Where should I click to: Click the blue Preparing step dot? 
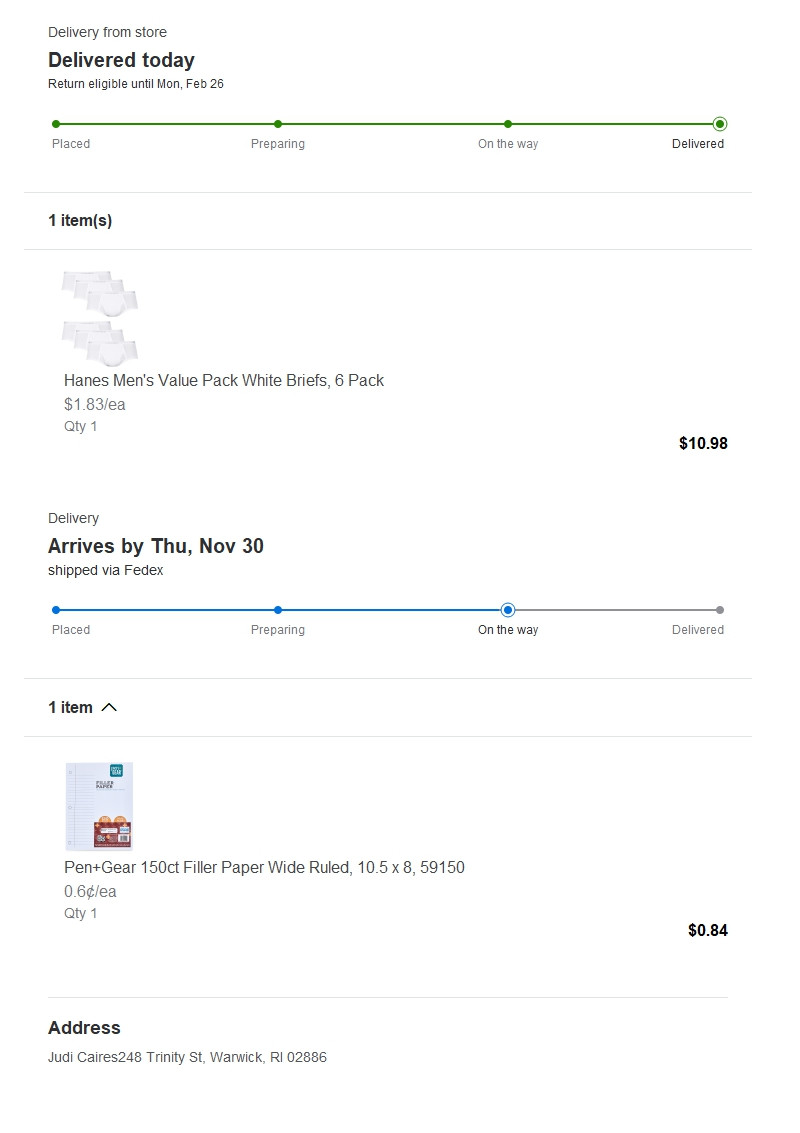[278, 610]
